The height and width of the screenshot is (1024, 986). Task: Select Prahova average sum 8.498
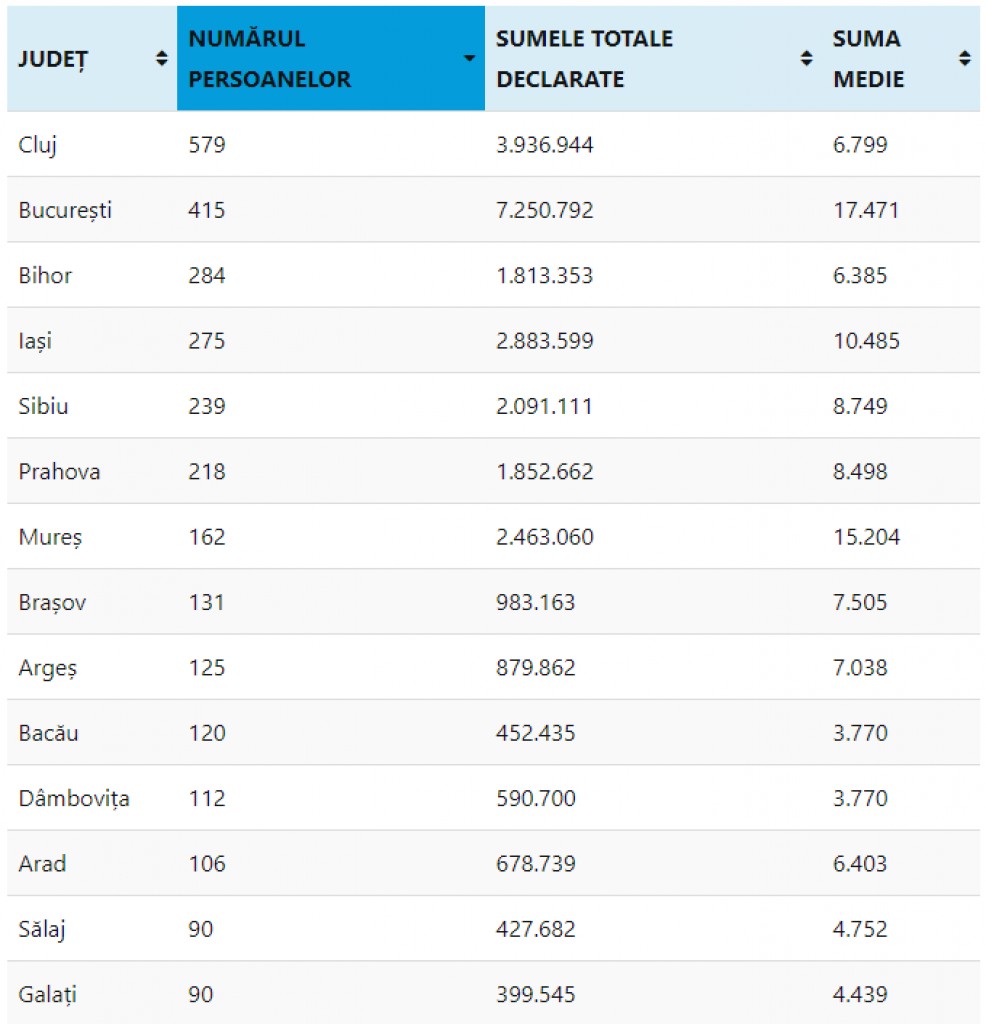(x=860, y=472)
